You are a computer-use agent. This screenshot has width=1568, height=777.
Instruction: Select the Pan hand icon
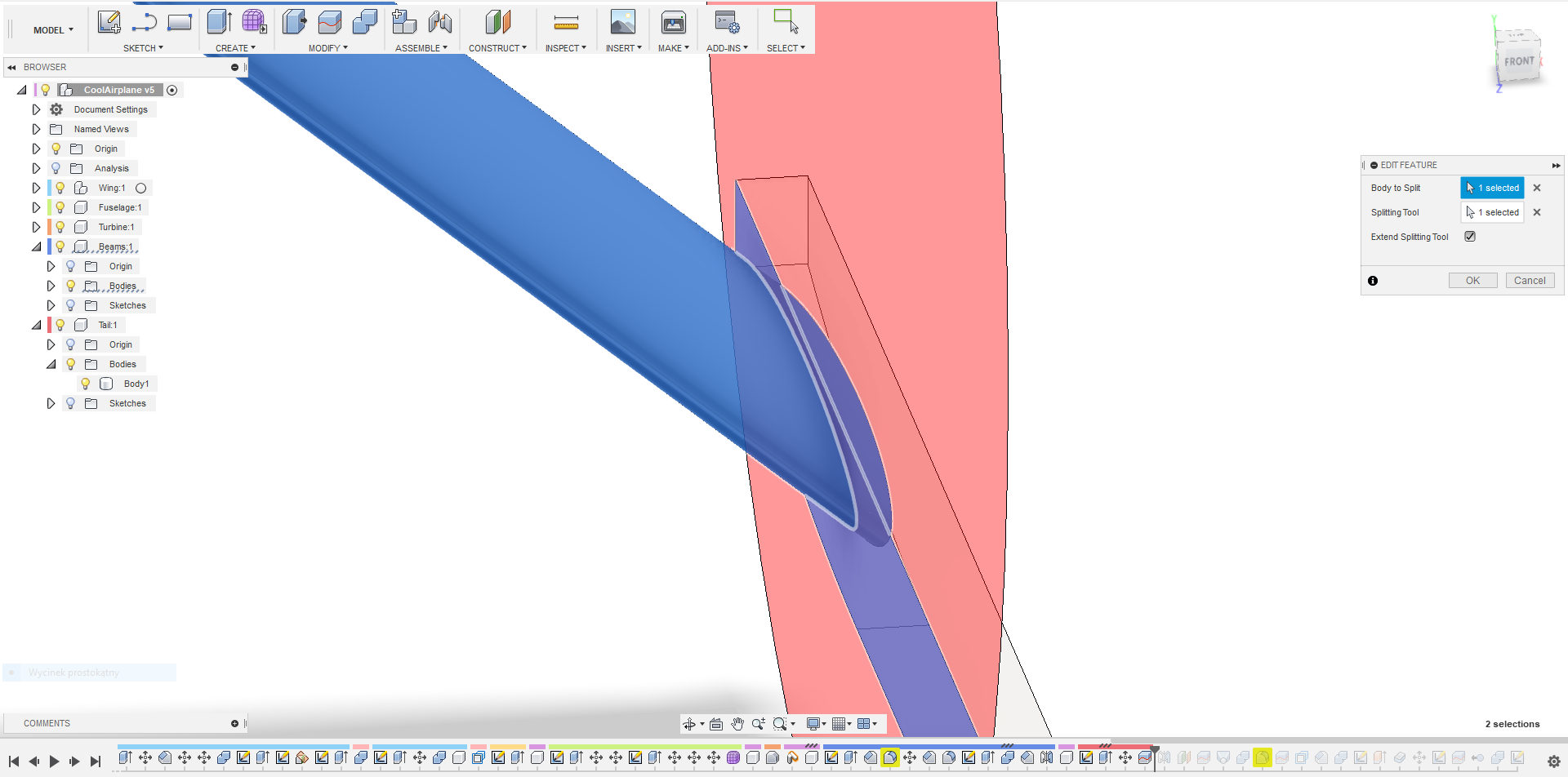click(x=737, y=724)
